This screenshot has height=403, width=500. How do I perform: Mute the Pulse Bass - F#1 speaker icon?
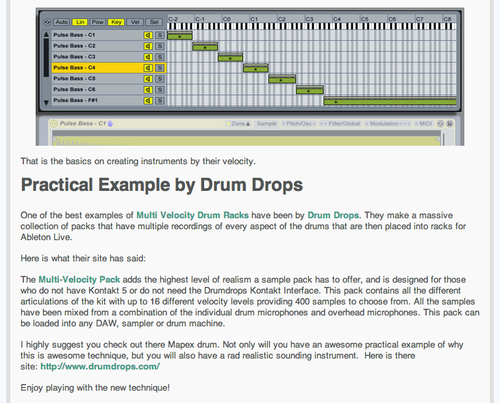click(148, 101)
